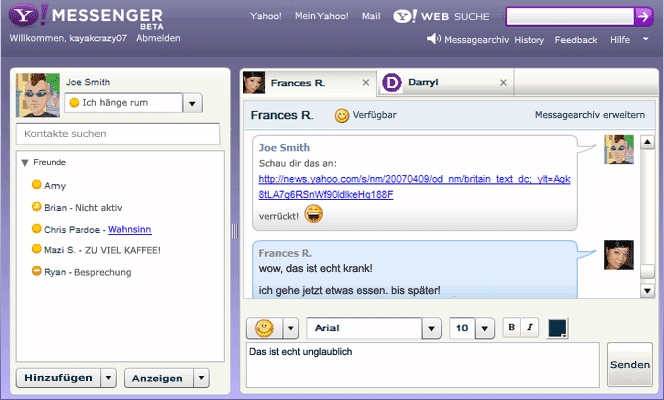The height and width of the screenshot is (400, 664).
Task: Open the Yahoo! header link
Action: click(266, 16)
